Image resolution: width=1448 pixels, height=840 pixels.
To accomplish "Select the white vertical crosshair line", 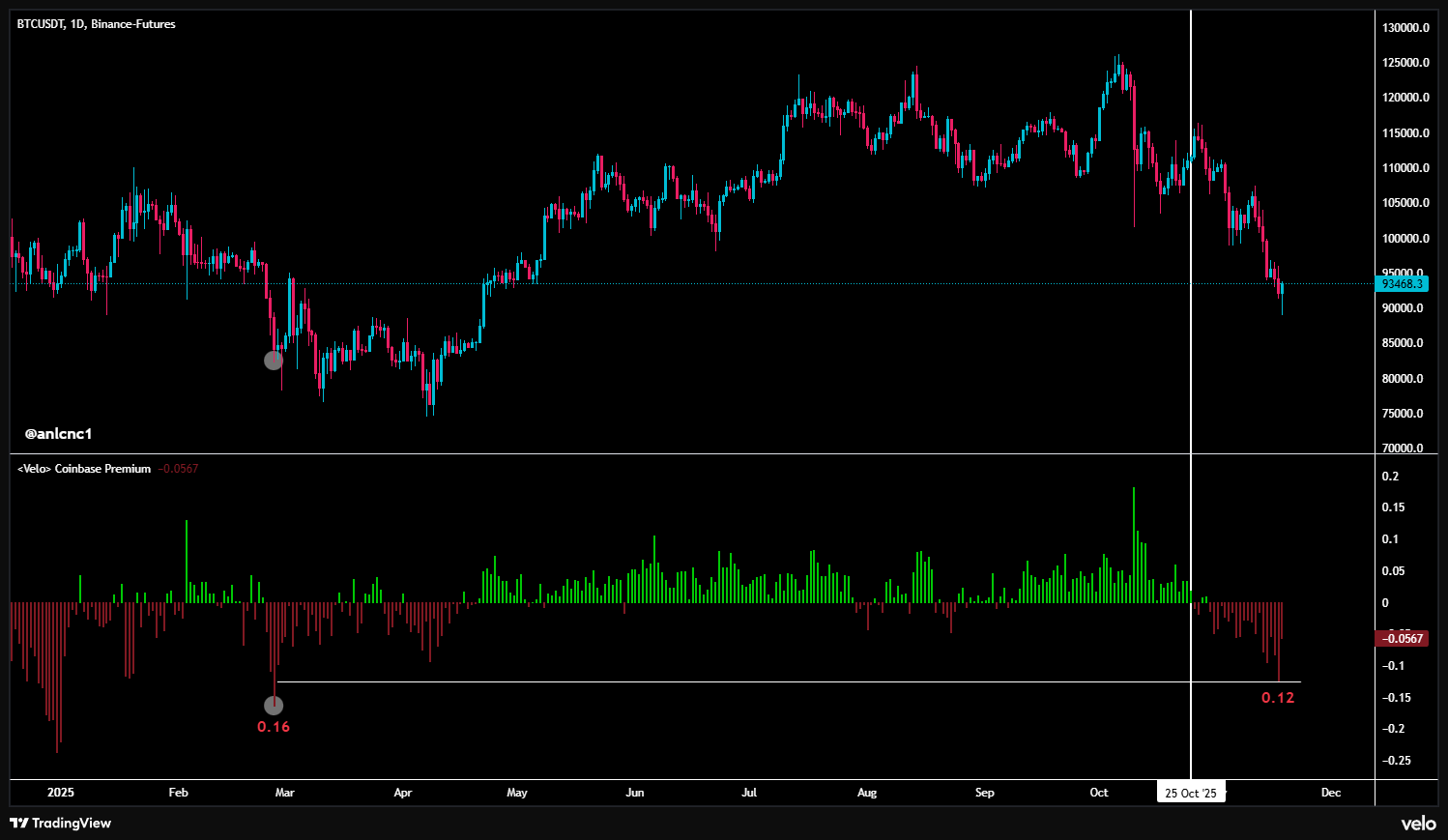I will (x=1191, y=290).
